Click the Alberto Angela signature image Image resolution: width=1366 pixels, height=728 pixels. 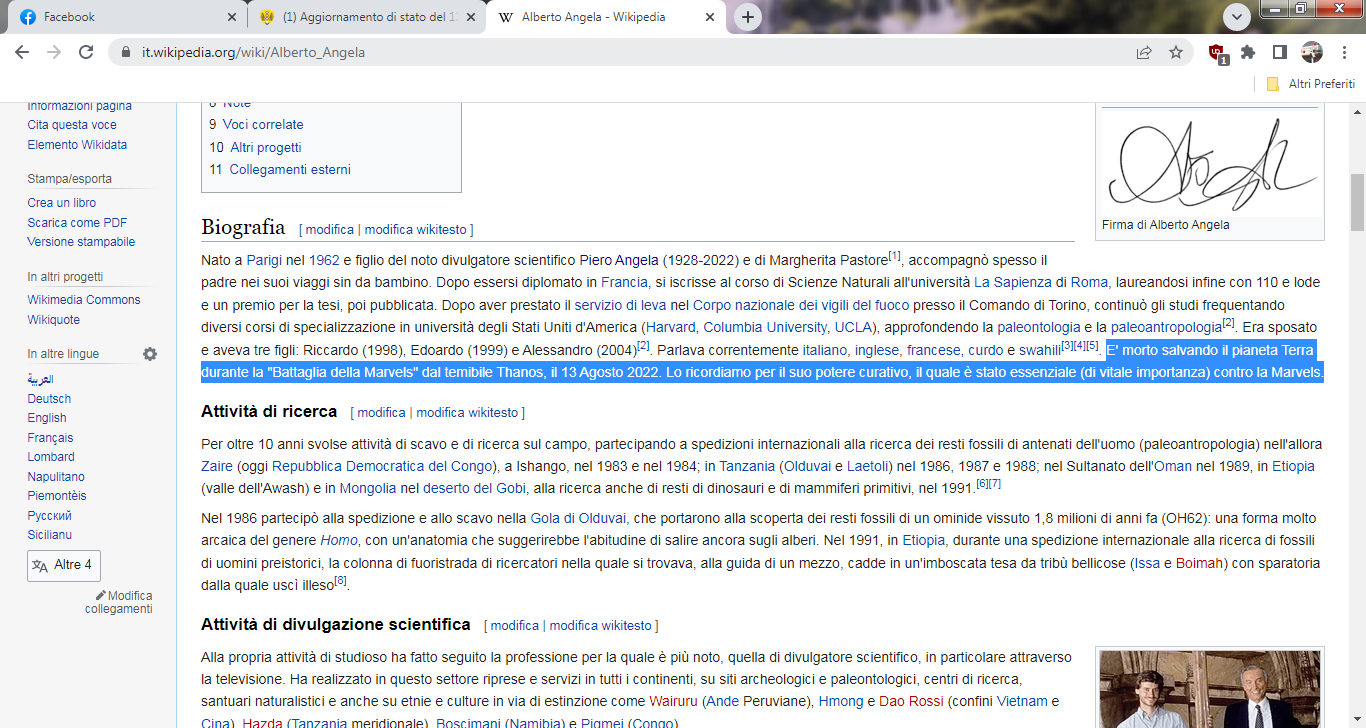pyautogui.click(x=1210, y=162)
